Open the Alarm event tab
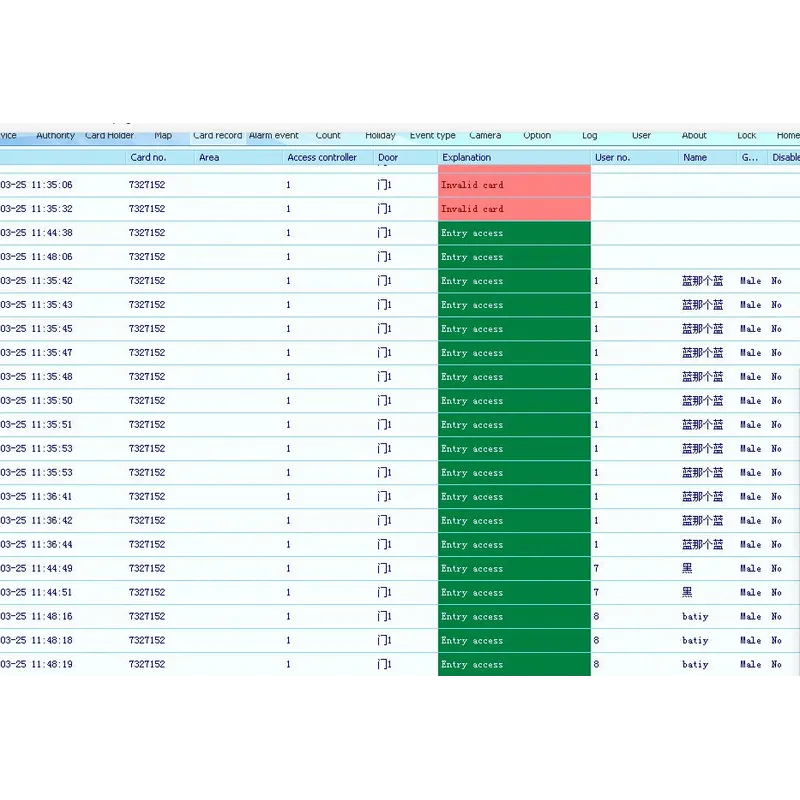Image resolution: width=800 pixels, height=800 pixels. tap(274, 136)
